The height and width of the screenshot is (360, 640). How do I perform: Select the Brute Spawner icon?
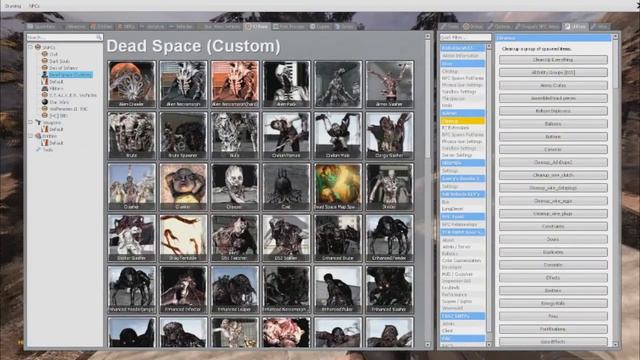click(x=183, y=136)
